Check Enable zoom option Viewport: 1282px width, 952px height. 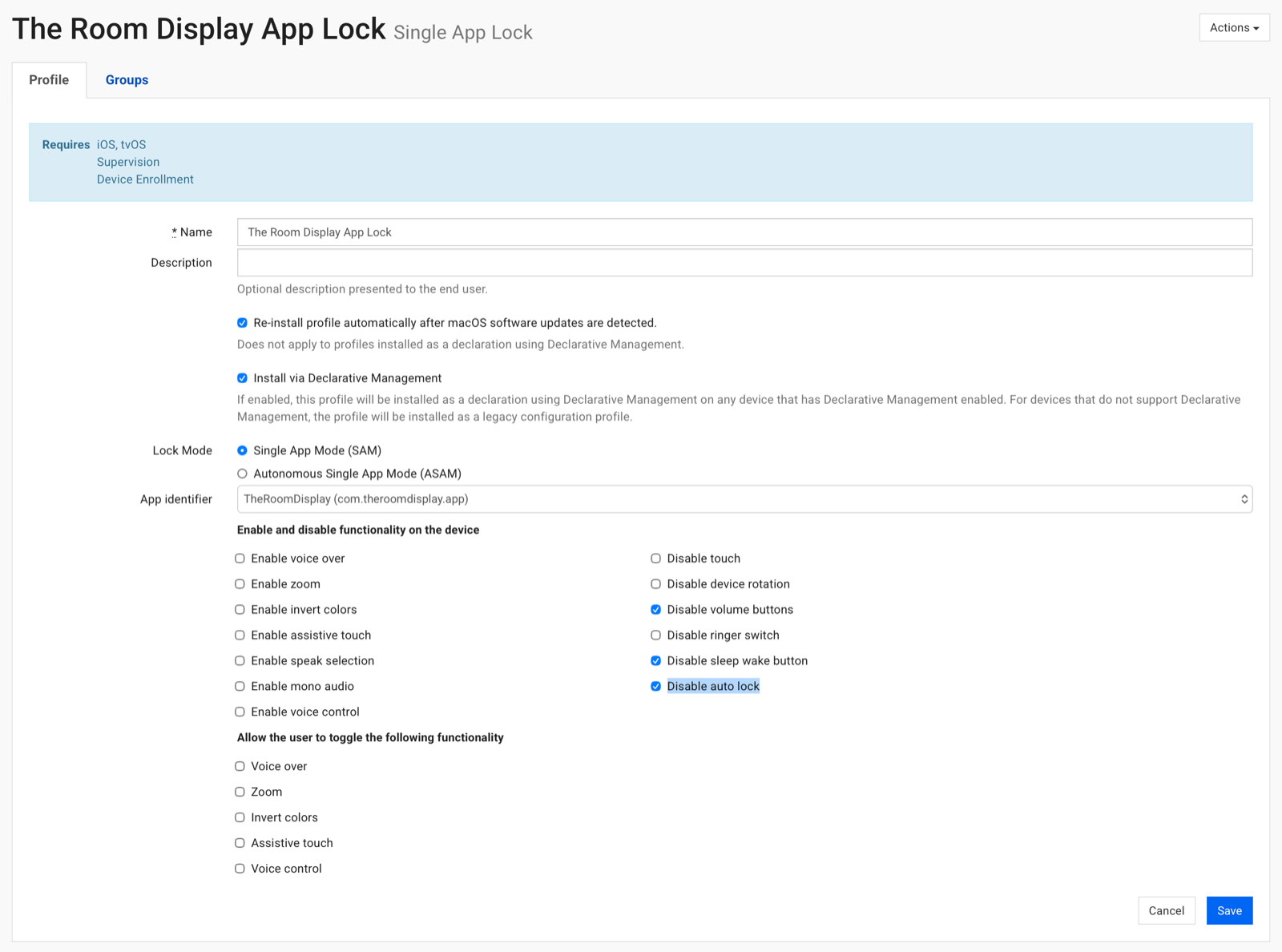tap(240, 584)
